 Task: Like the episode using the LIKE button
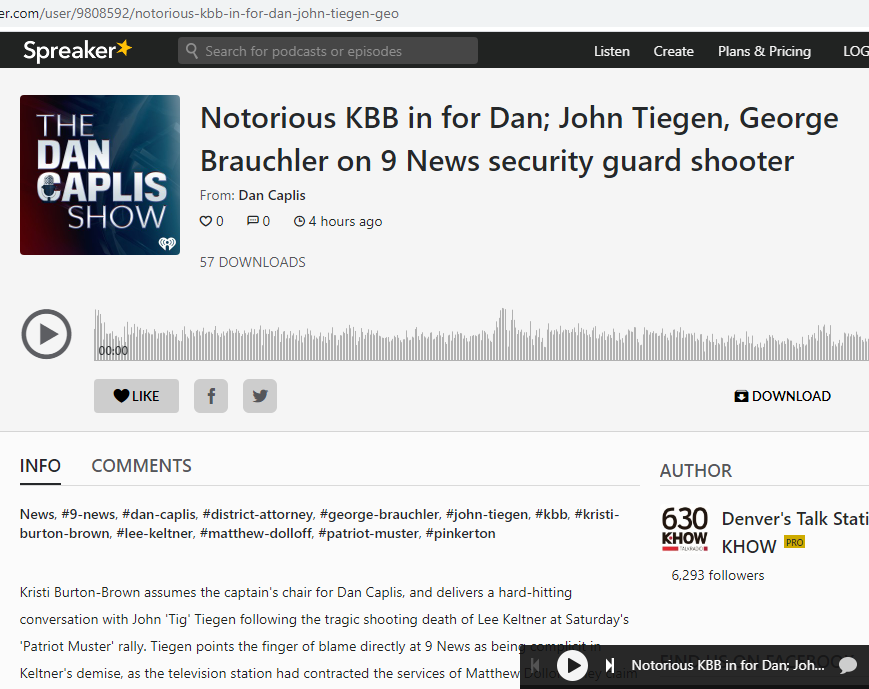136,396
